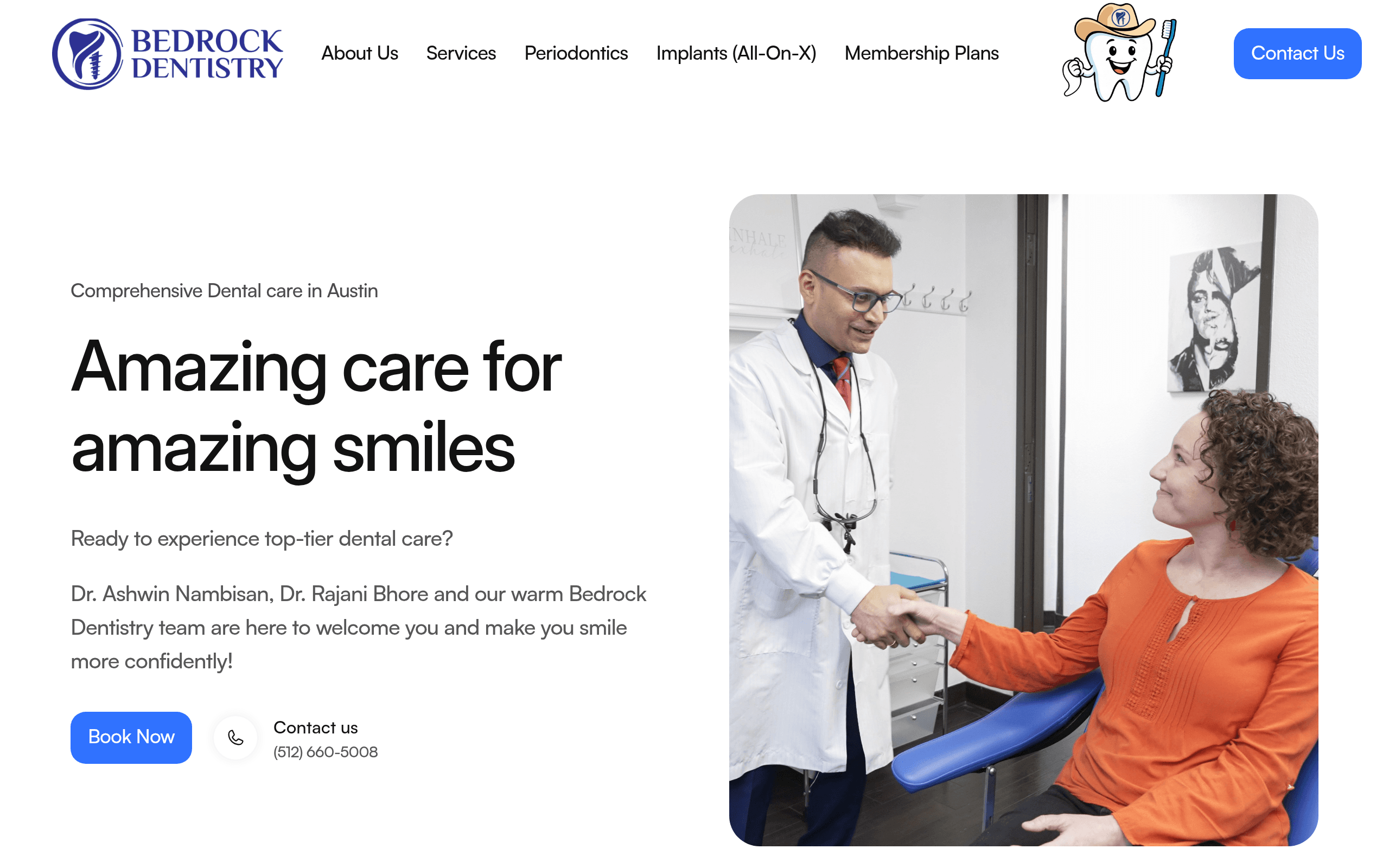The height and width of the screenshot is (868, 1389).
Task: Click the Contact Us button in header
Action: [1297, 53]
